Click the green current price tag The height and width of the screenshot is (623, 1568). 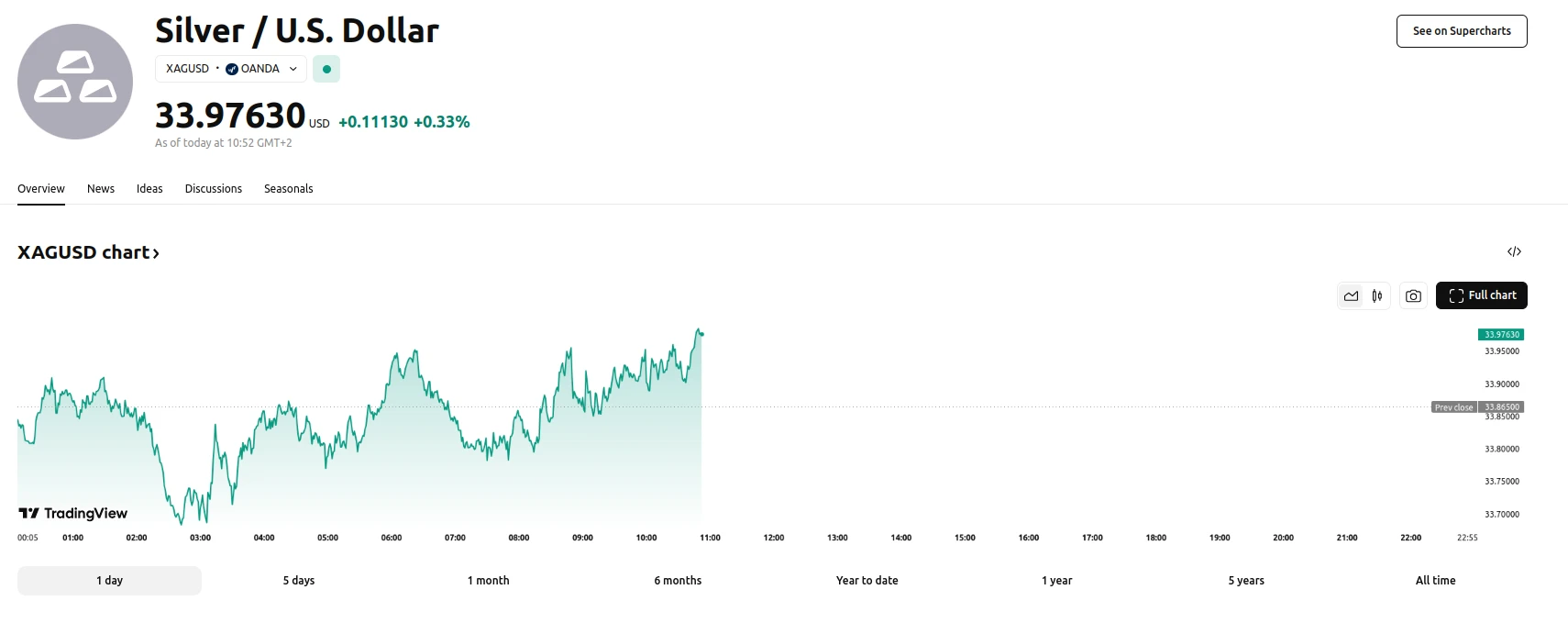pyautogui.click(x=1501, y=335)
